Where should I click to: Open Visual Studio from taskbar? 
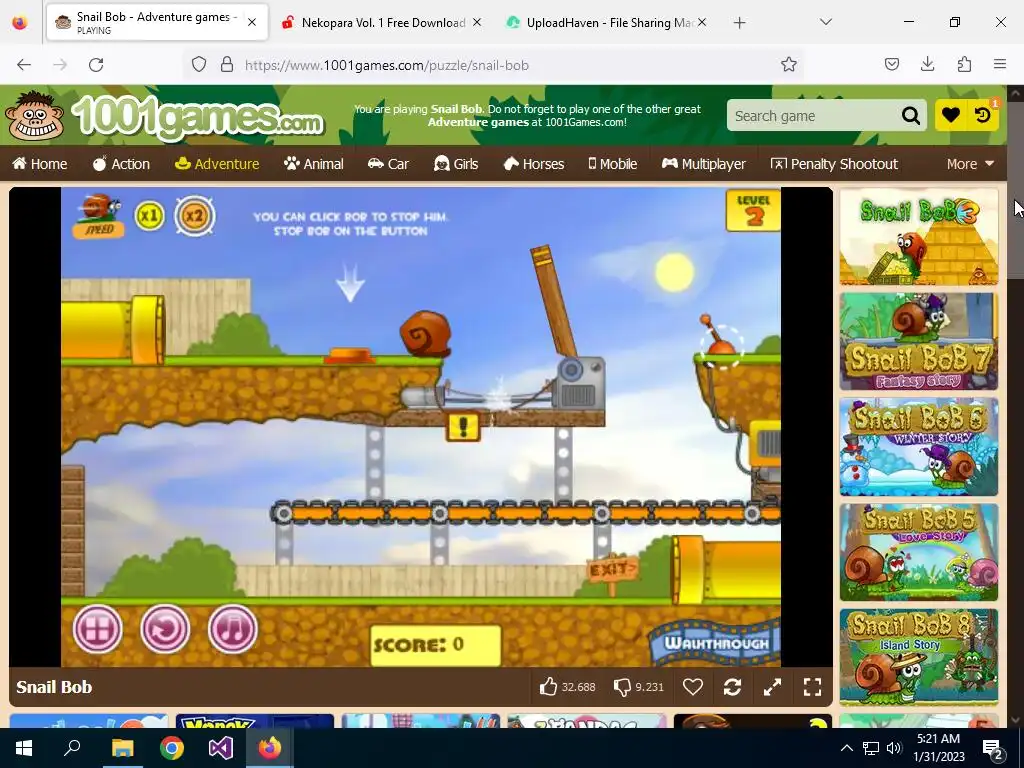[221, 748]
